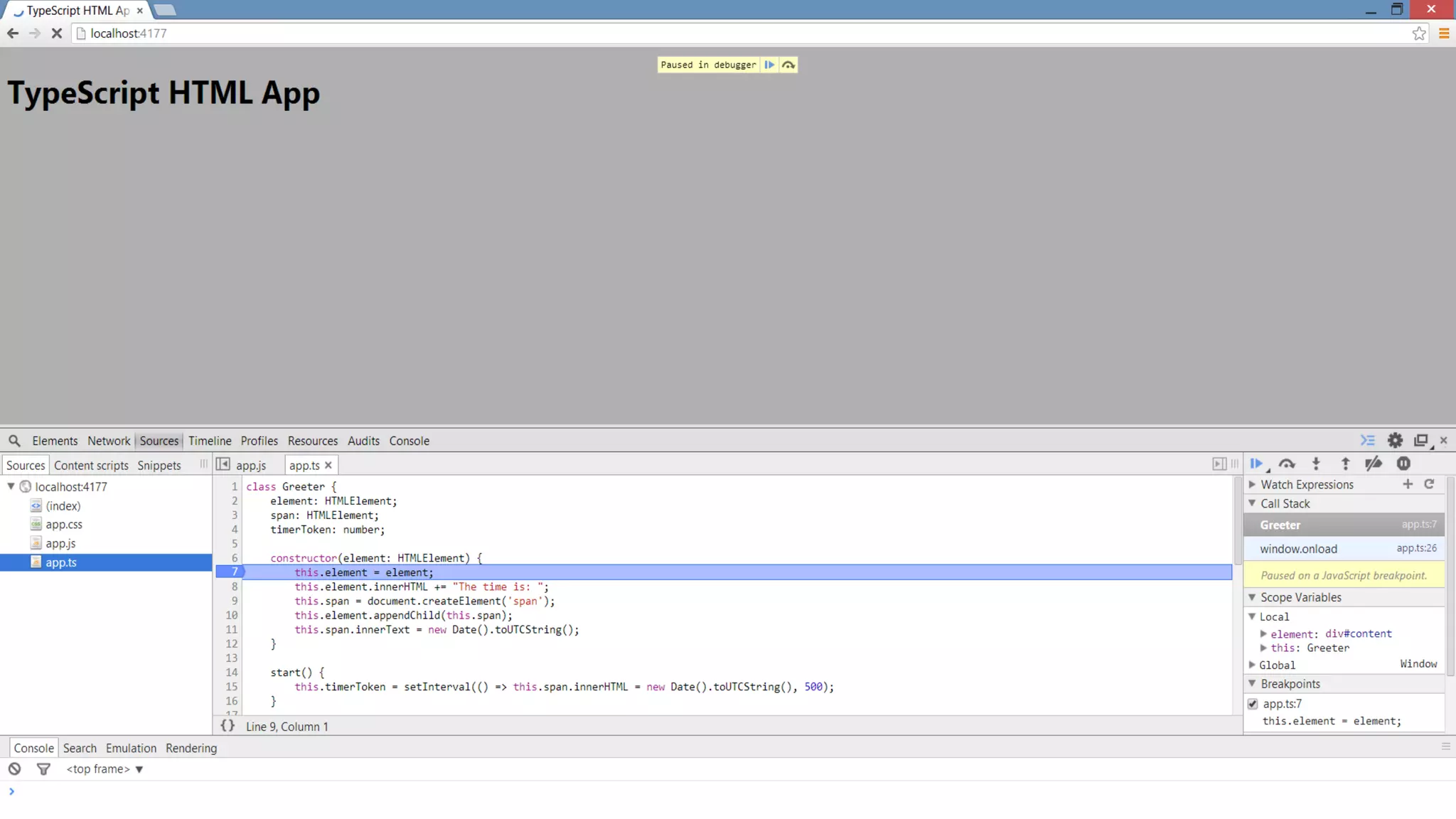Click the line 7 breakpoint marker in the gutter
Viewport: 1456px width, 819px height.
pos(230,572)
